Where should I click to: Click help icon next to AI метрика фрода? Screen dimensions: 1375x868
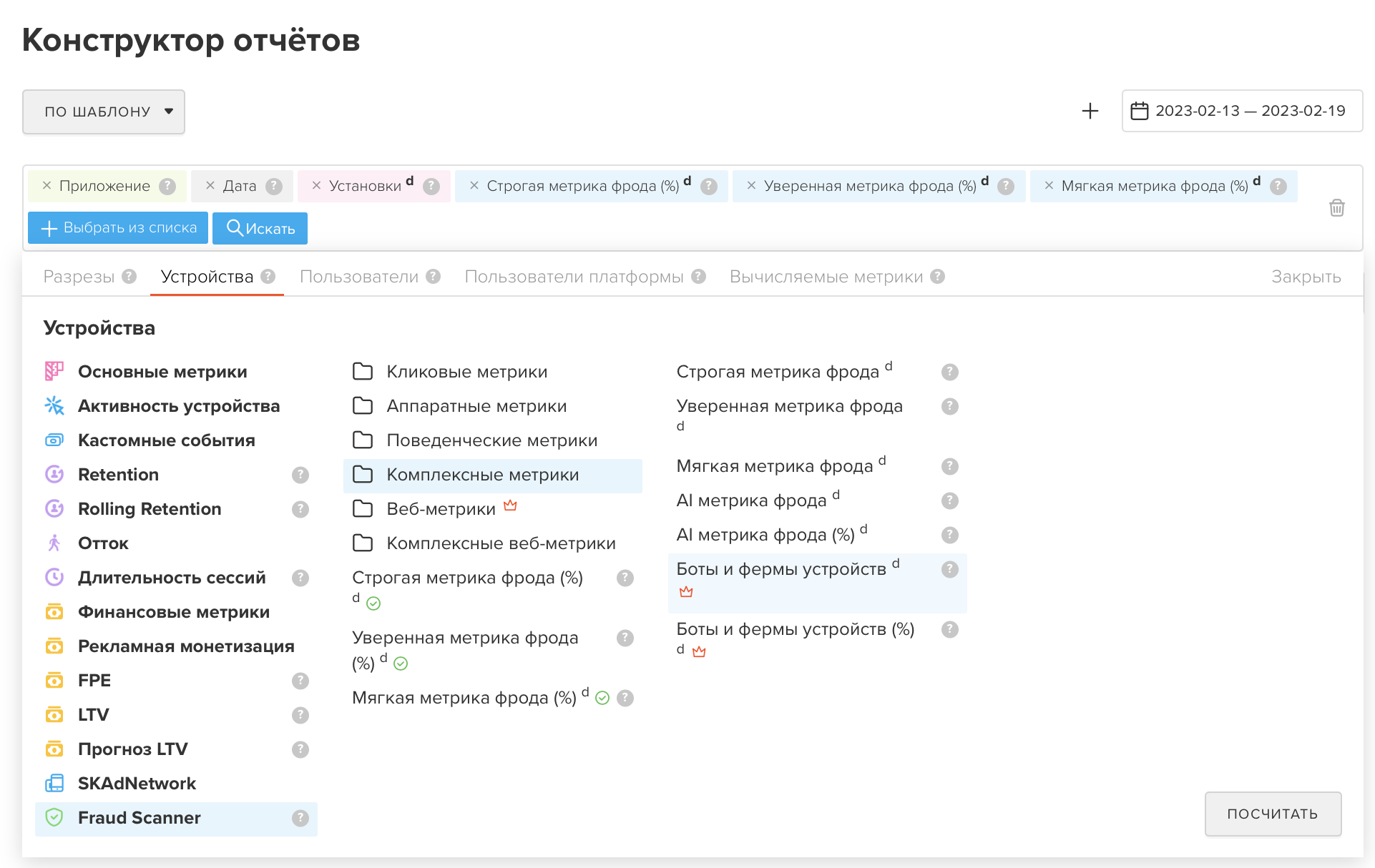coord(949,500)
